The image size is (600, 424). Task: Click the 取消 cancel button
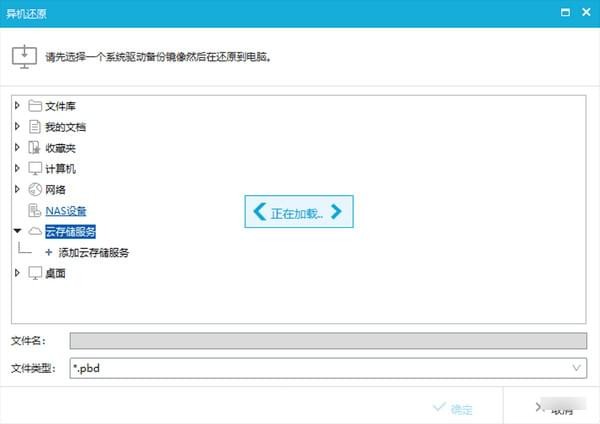point(554,408)
